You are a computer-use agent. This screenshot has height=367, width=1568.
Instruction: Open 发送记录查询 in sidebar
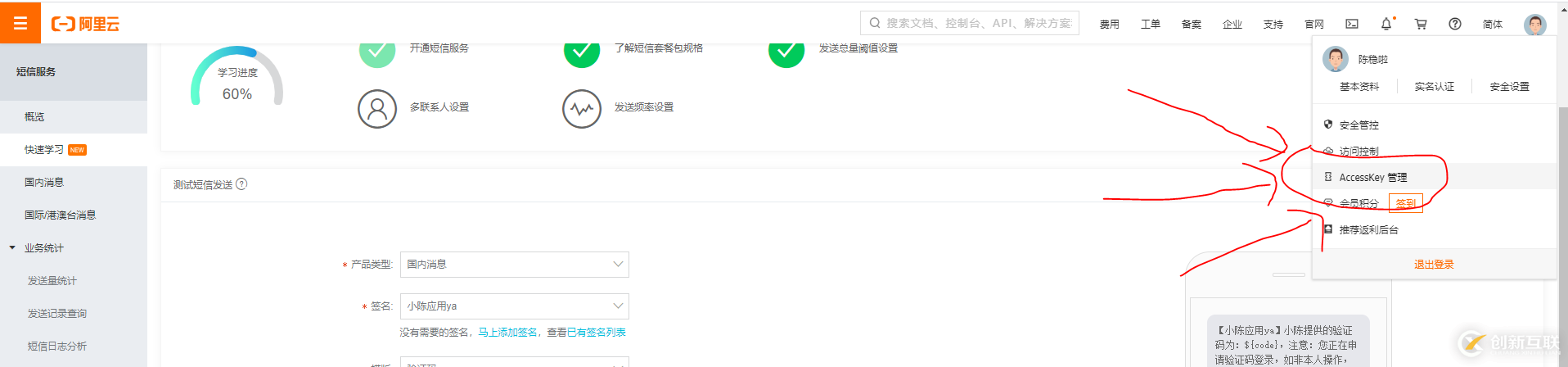(74, 313)
